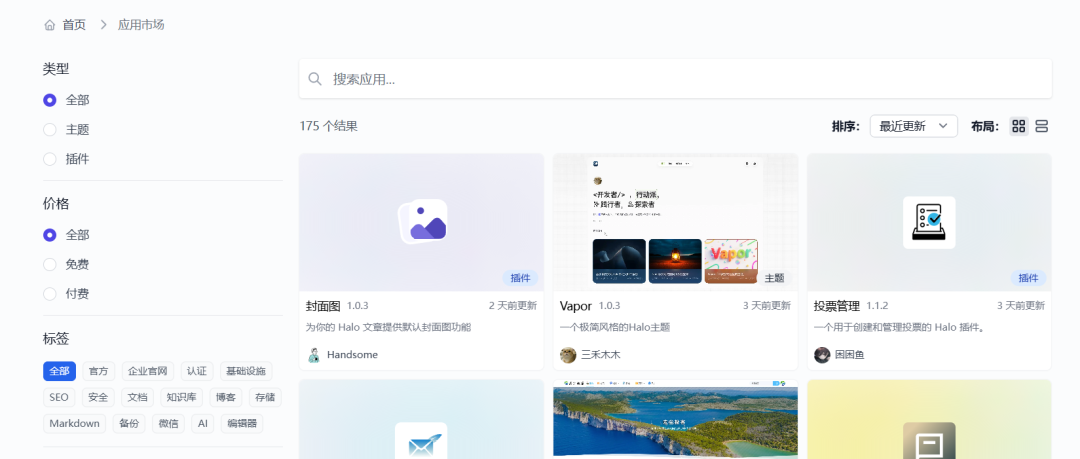The height and width of the screenshot is (459, 1080).
Task: Click the Handsome author name
Action: tap(352, 355)
